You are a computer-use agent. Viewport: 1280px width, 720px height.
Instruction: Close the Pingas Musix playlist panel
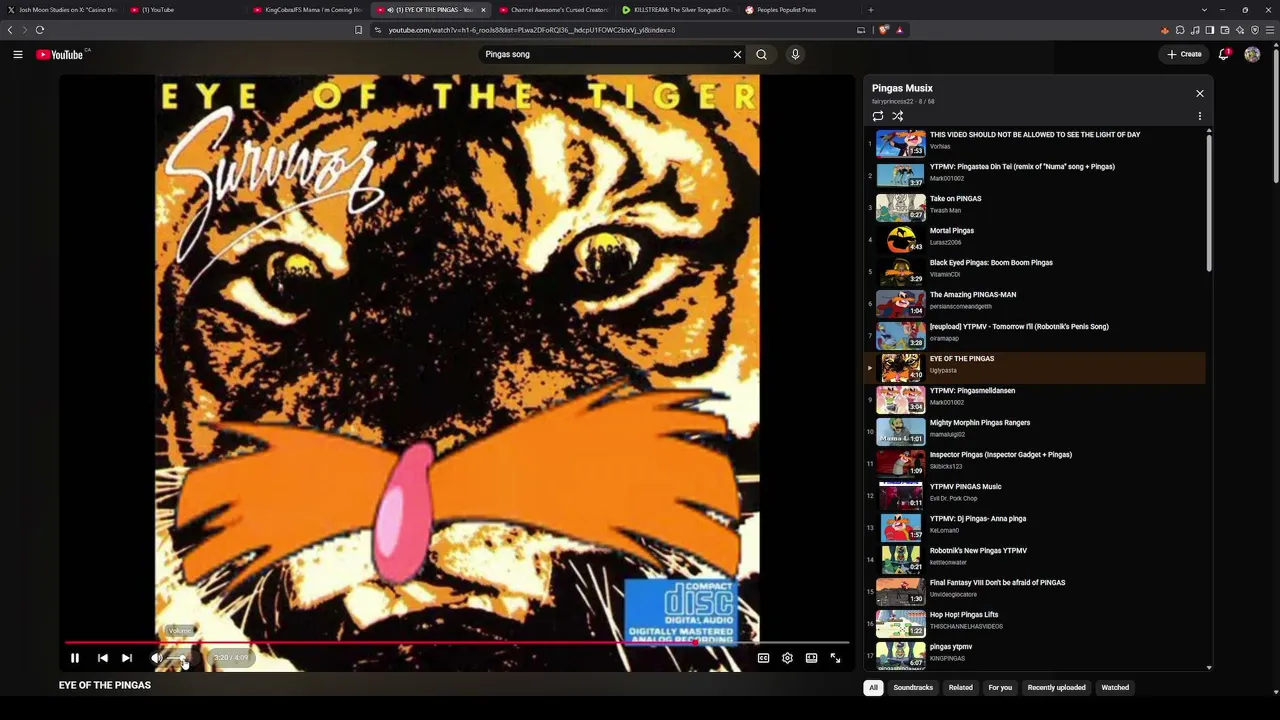click(x=1200, y=93)
